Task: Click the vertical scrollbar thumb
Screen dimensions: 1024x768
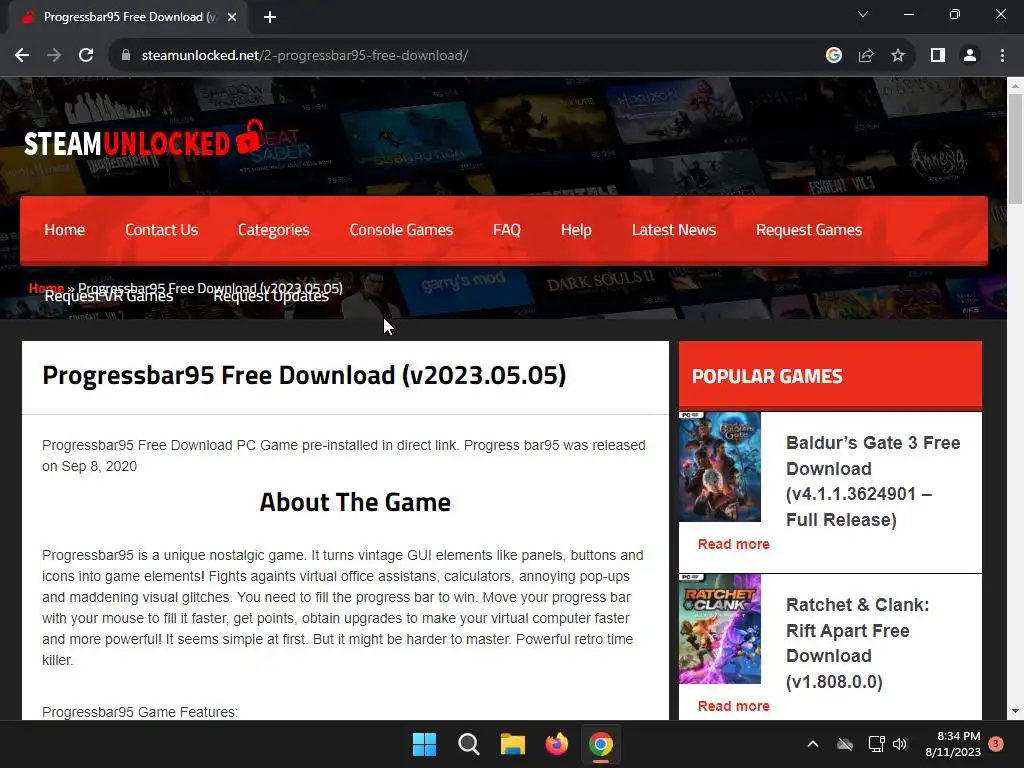Action: coord(1015,149)
